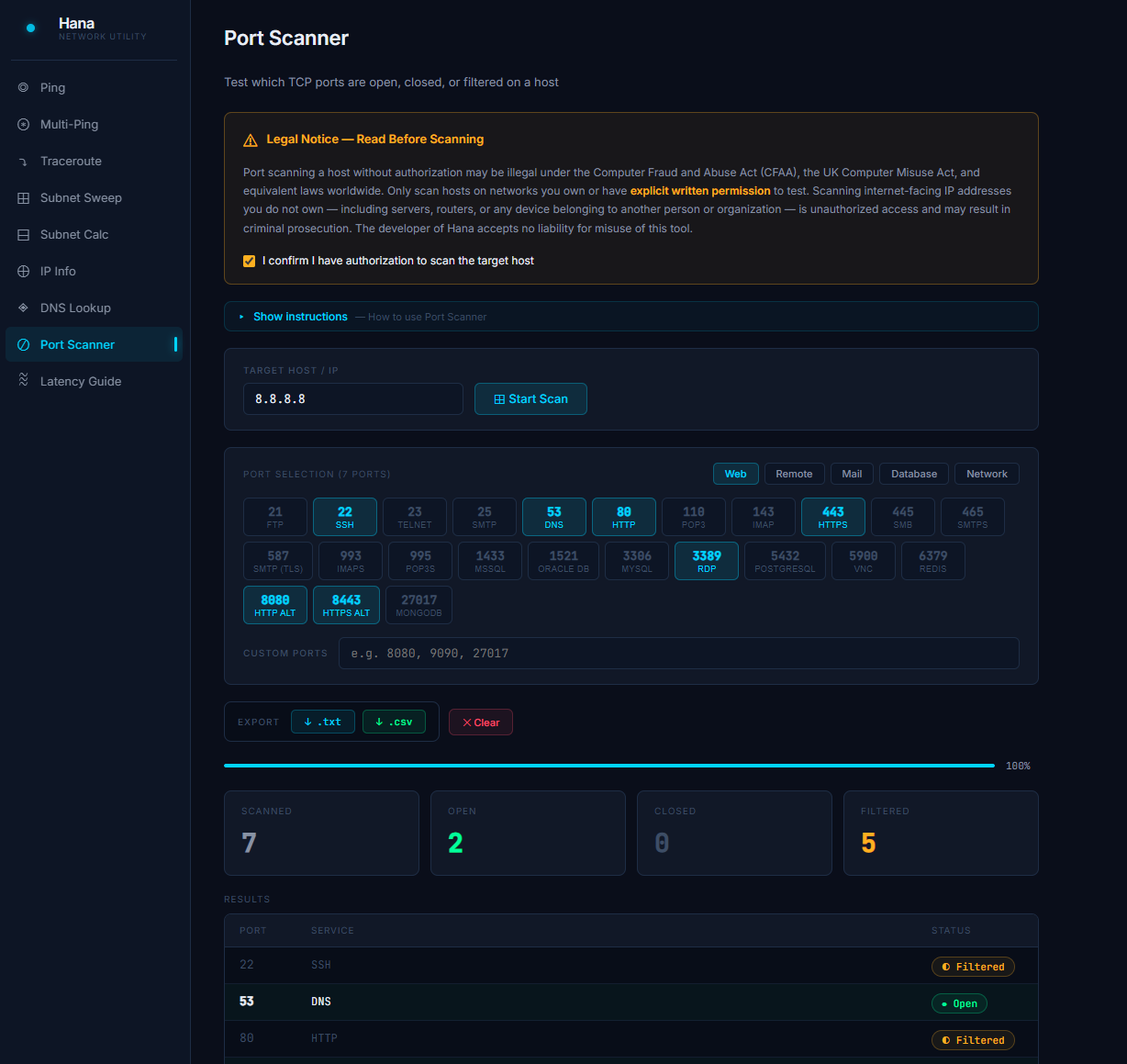Image resolution: width=1127 pixels, height=1064 pixels.
Task: Enable port 5432 PostgreSQL
Action: coord(785,561)
